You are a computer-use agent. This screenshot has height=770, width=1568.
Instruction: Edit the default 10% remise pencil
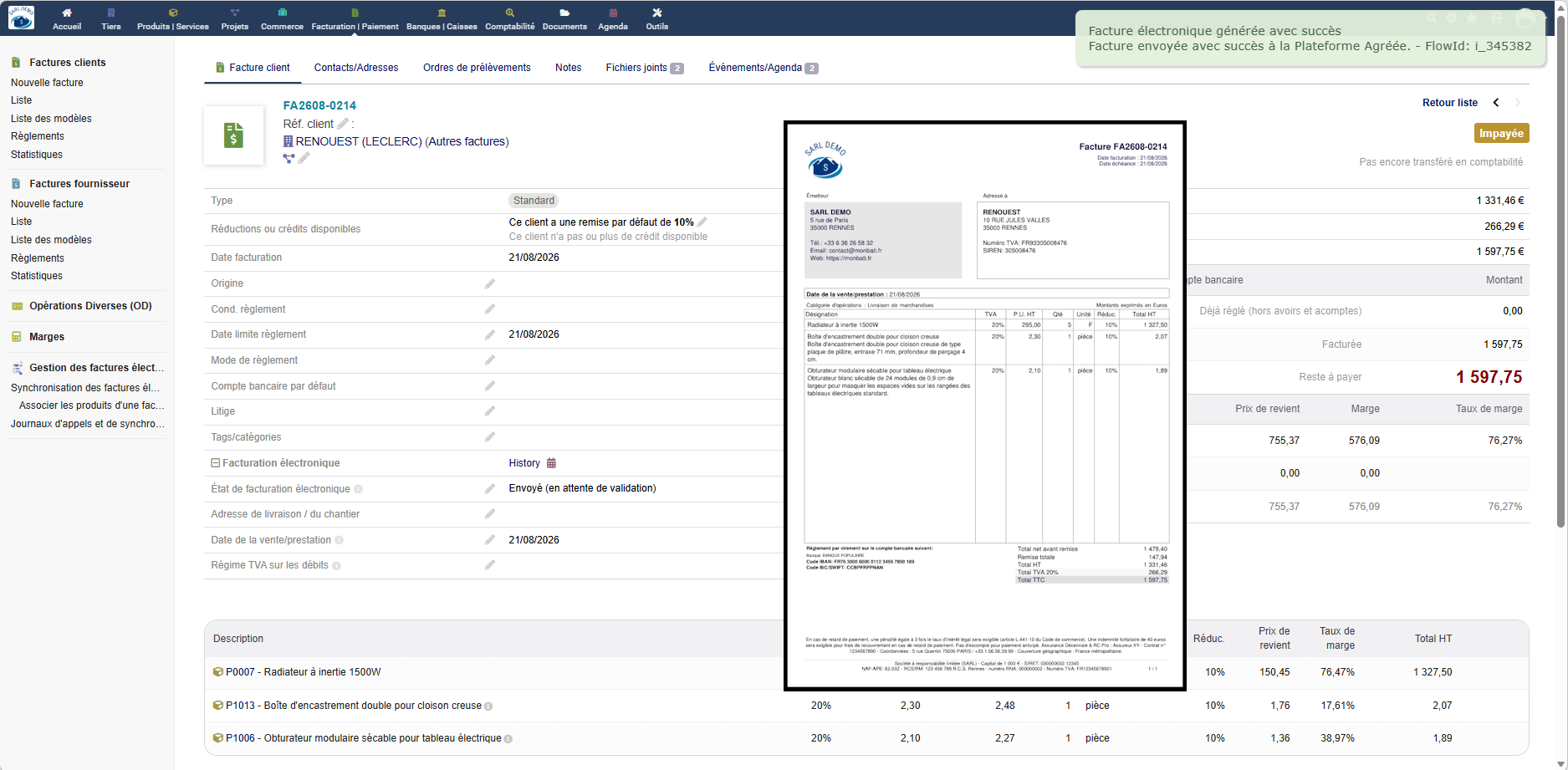coord(702,222)
